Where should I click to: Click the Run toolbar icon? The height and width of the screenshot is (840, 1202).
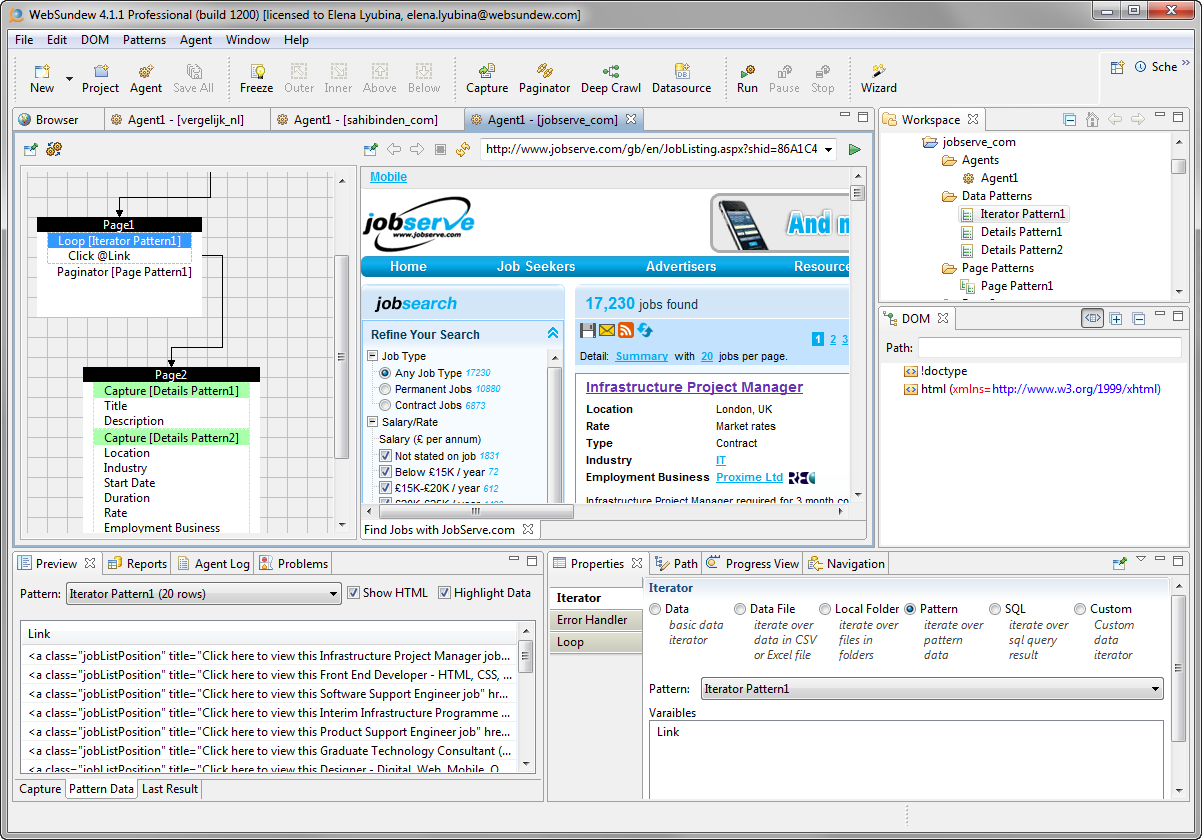point(747,71)
